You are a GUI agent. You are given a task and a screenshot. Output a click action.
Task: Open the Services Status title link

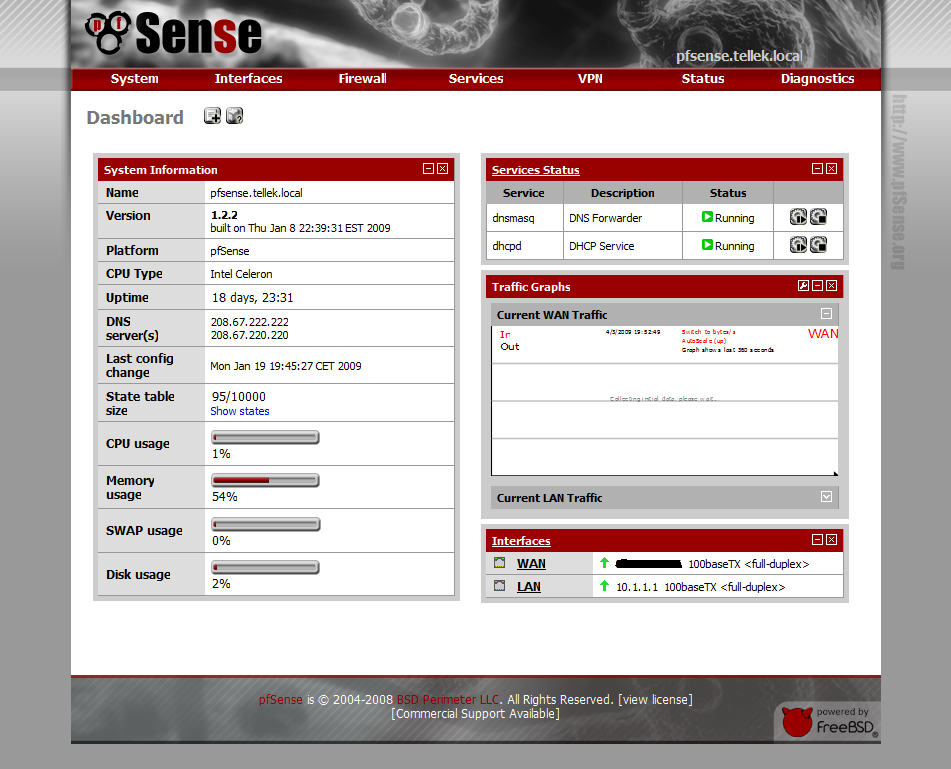pyautogui.click(x=536, y=170)
